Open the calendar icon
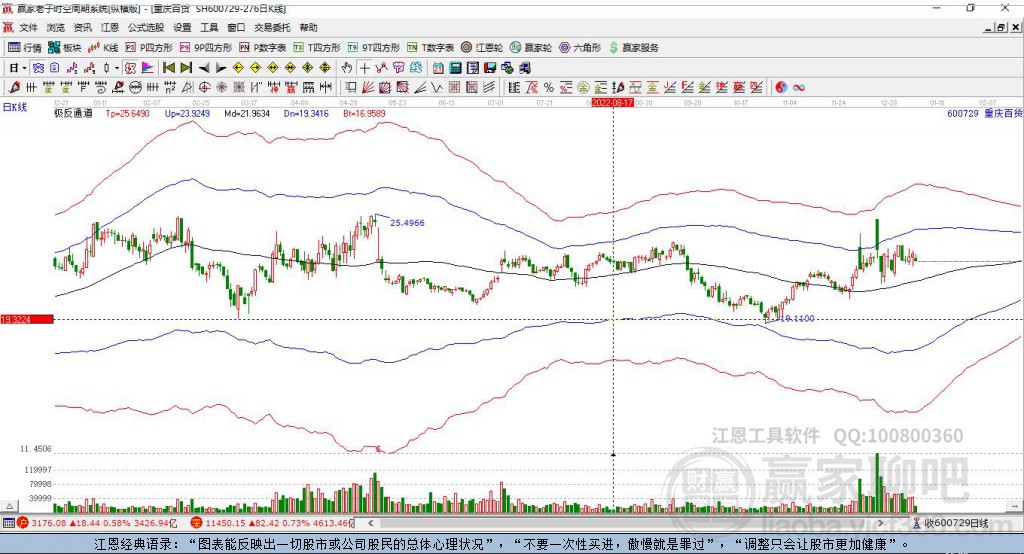This screenshot has width=1024, height=554. click(x=438, y=68)
